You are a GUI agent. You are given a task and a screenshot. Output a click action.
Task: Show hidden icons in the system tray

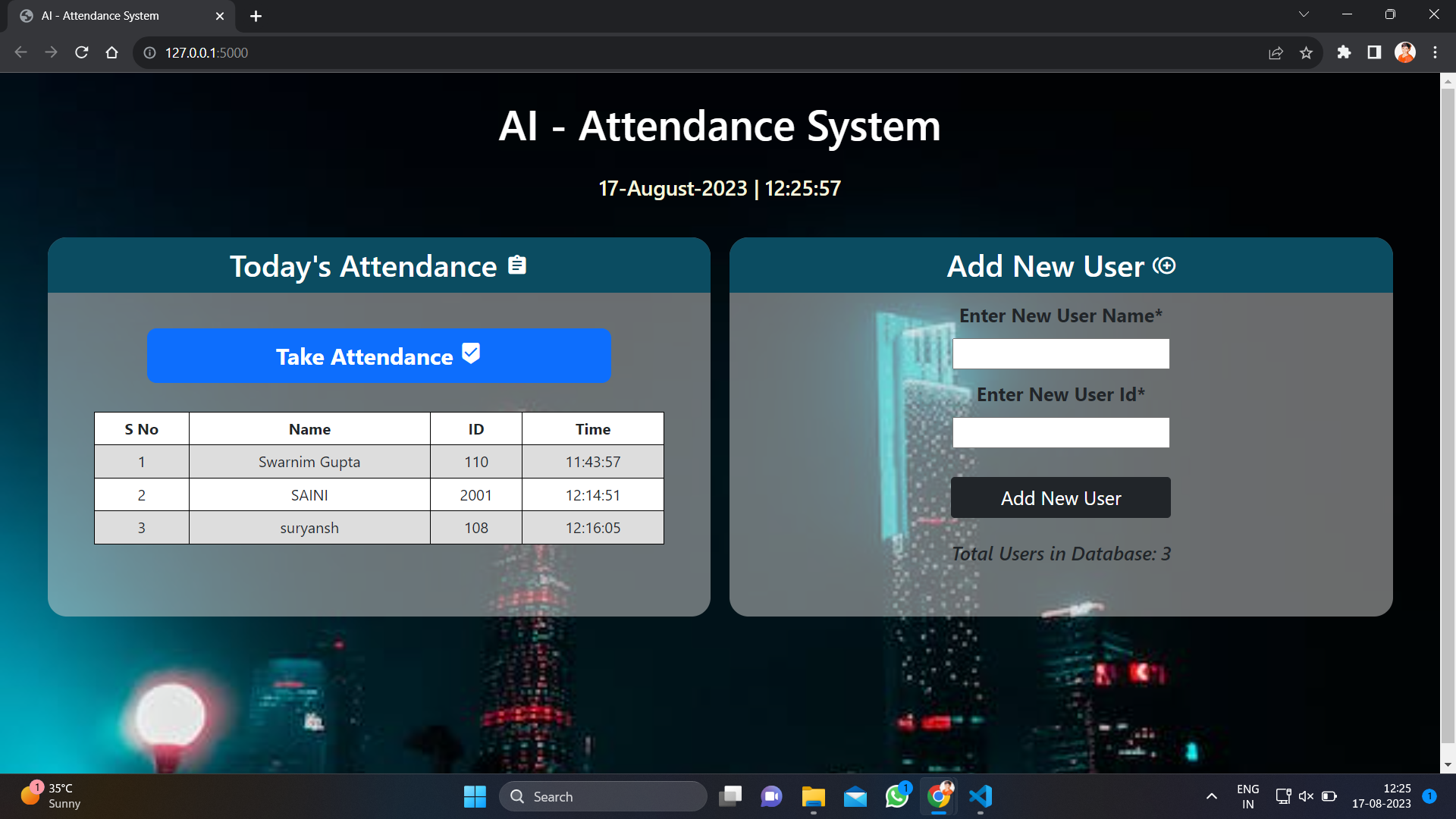click(1211, 796)
